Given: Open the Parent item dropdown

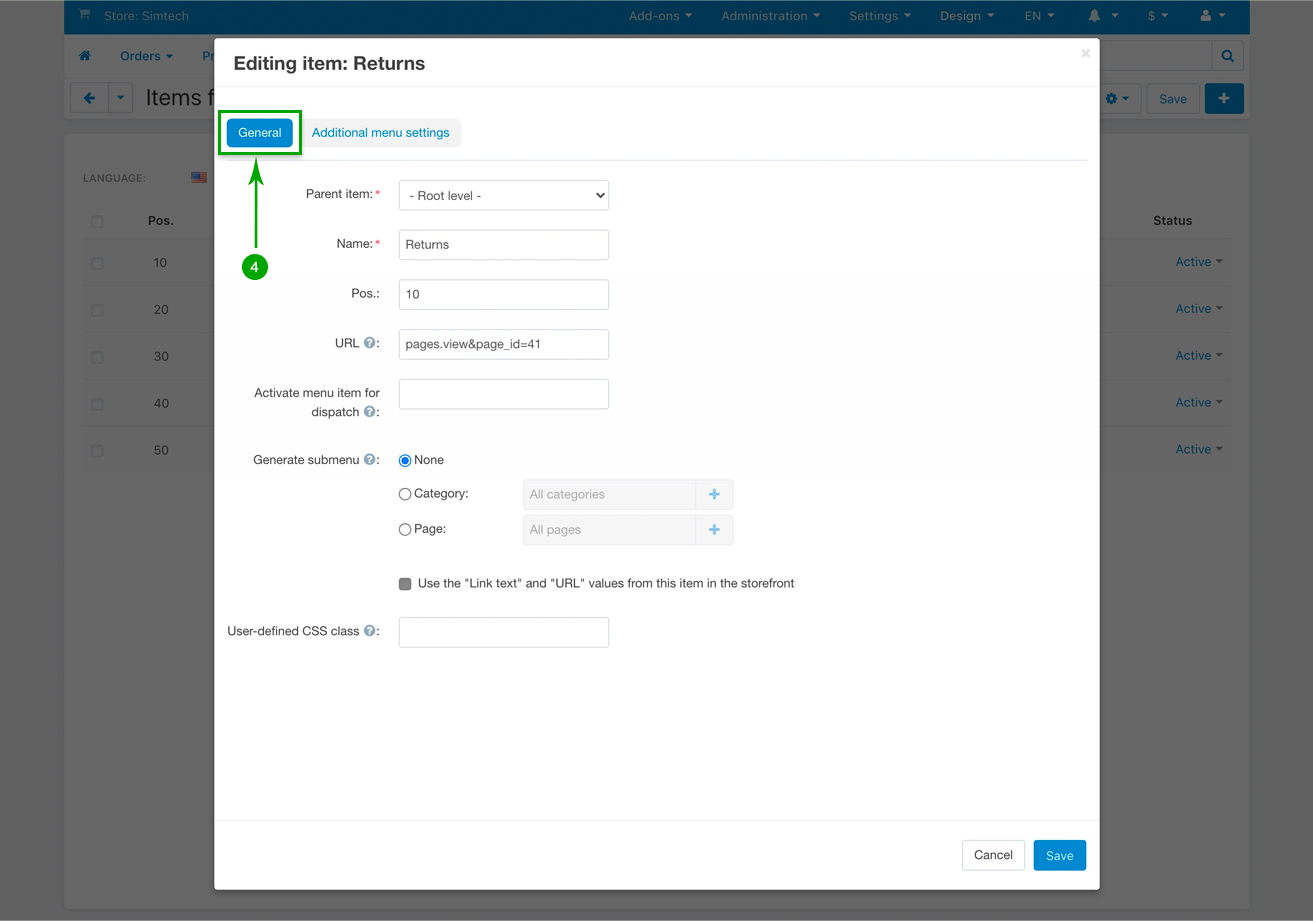Looking at the screenshot, I should 503,195.
